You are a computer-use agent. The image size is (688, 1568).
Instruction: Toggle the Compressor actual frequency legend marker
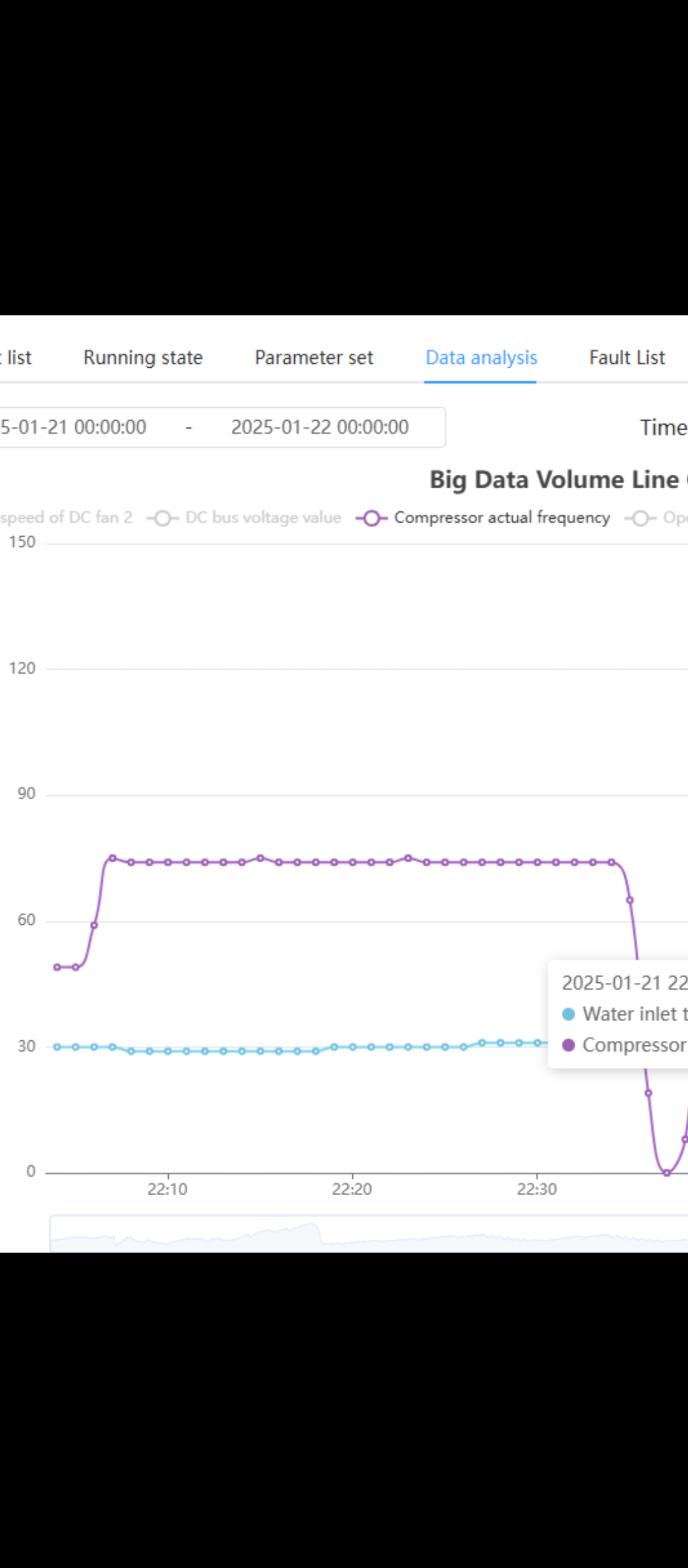click(372, 518)
